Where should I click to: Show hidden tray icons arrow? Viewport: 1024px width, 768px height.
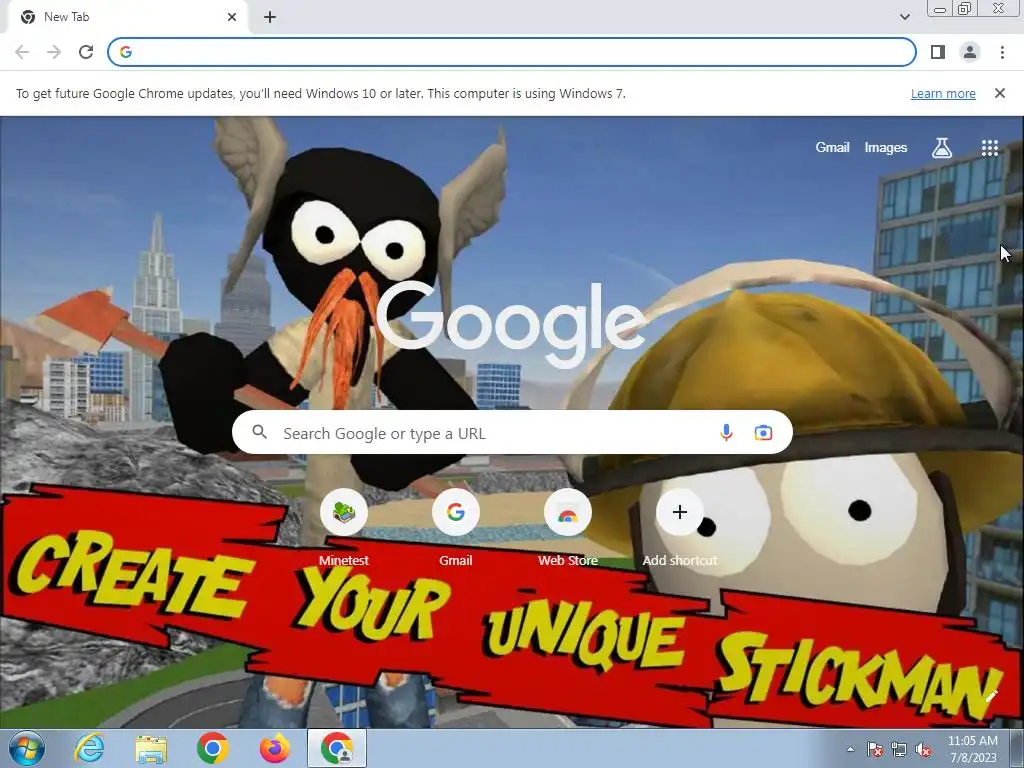coord(850,750)
